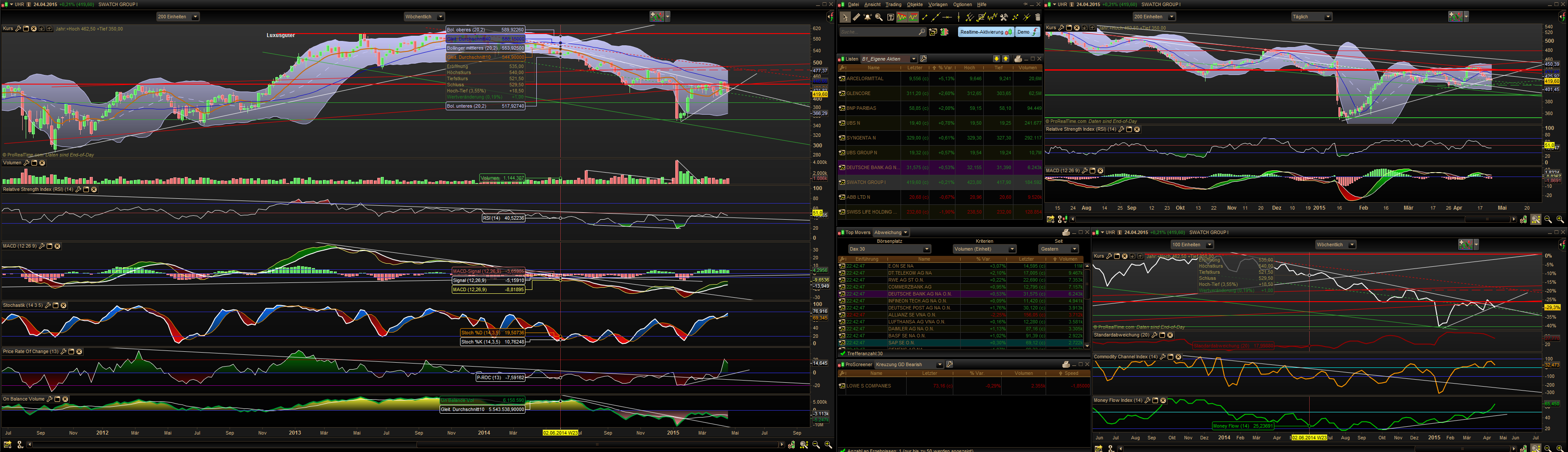The width and height of the screenshot is (1568, 452).
Task: Click the Realtime-Aktivierung button
Action: [986, 32]
